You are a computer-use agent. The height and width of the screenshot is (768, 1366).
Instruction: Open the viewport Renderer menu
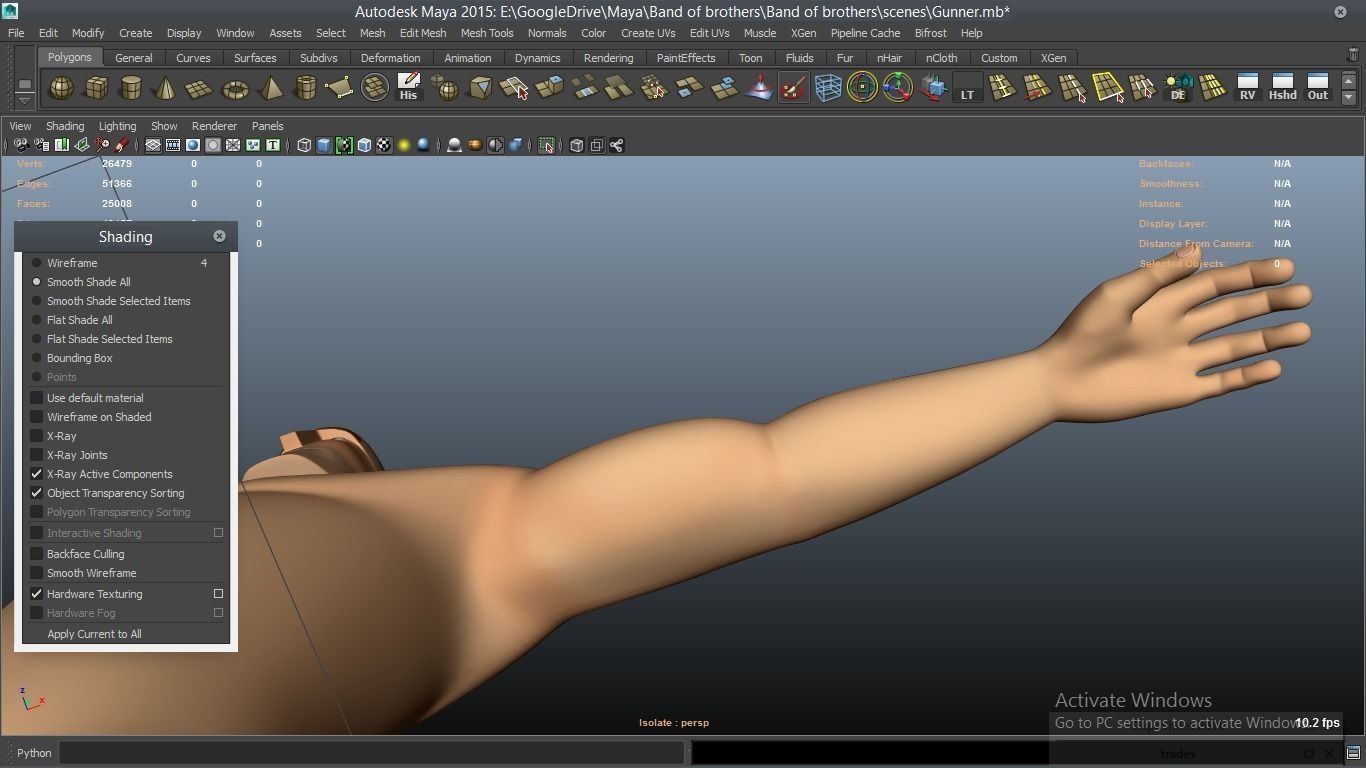click(x=214, y=126)
